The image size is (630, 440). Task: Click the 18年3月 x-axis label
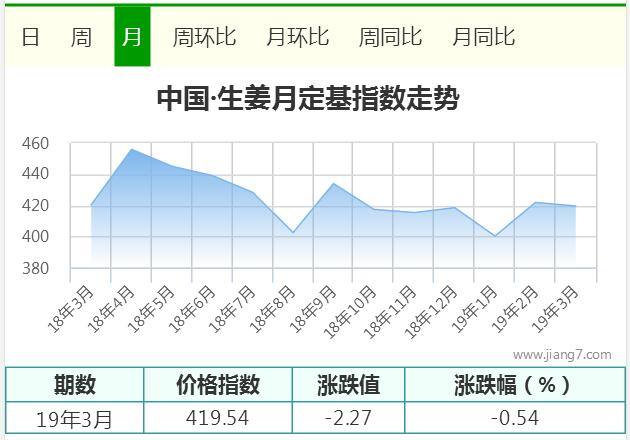tap(71, 309)
